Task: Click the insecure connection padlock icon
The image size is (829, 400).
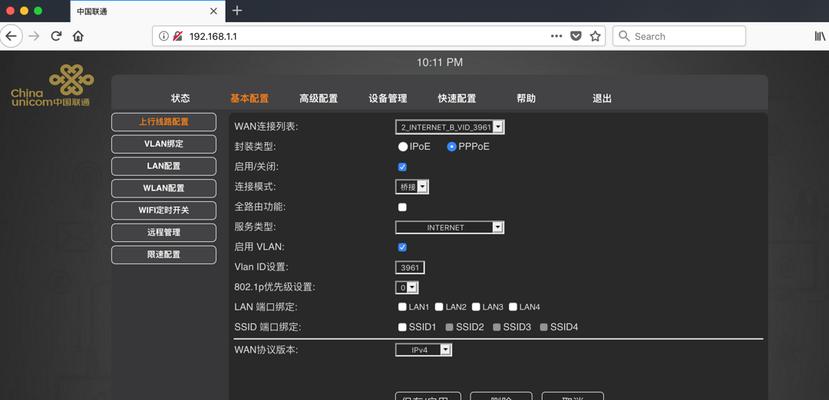Action: pos(178,36)
